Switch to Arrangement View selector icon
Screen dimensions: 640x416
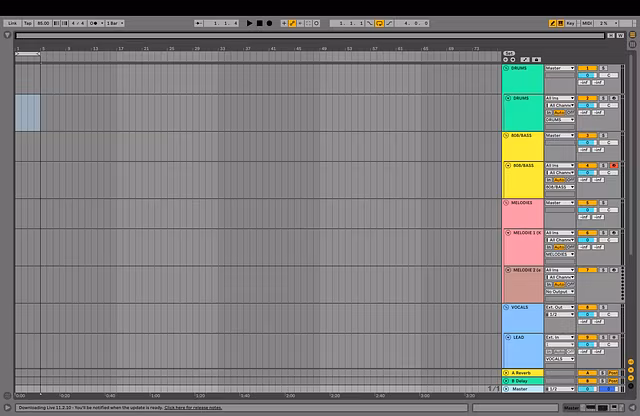point(633,35)
